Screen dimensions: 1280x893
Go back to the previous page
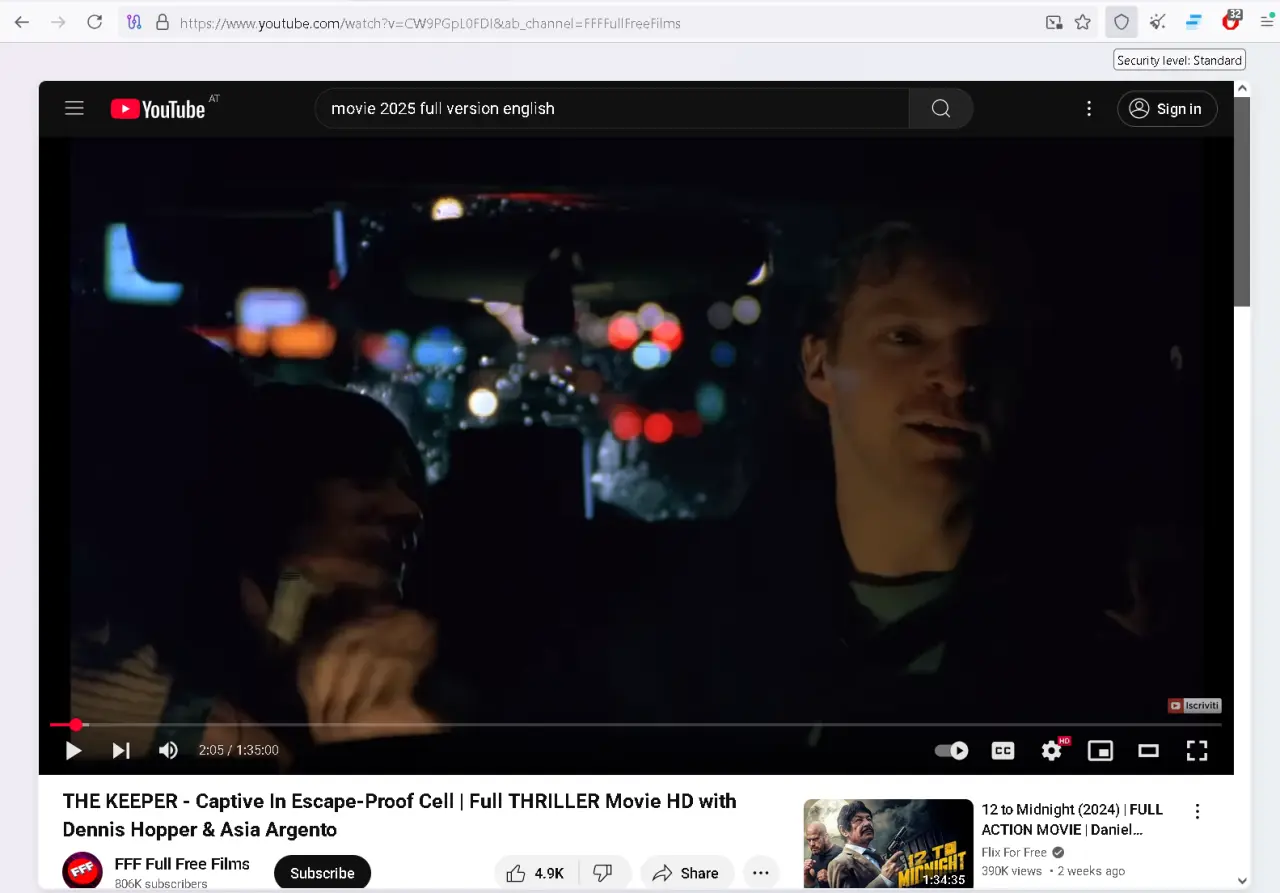pos(22,22)
